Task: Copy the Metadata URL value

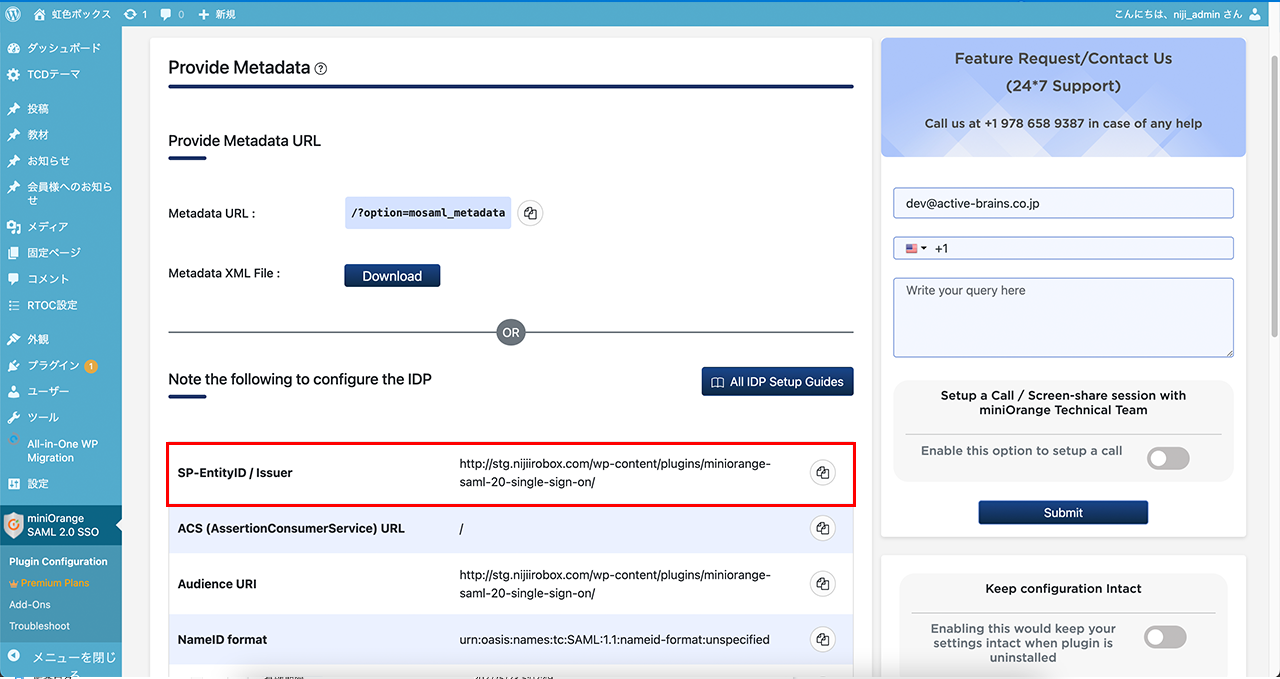Action: (x=531, y=213)
